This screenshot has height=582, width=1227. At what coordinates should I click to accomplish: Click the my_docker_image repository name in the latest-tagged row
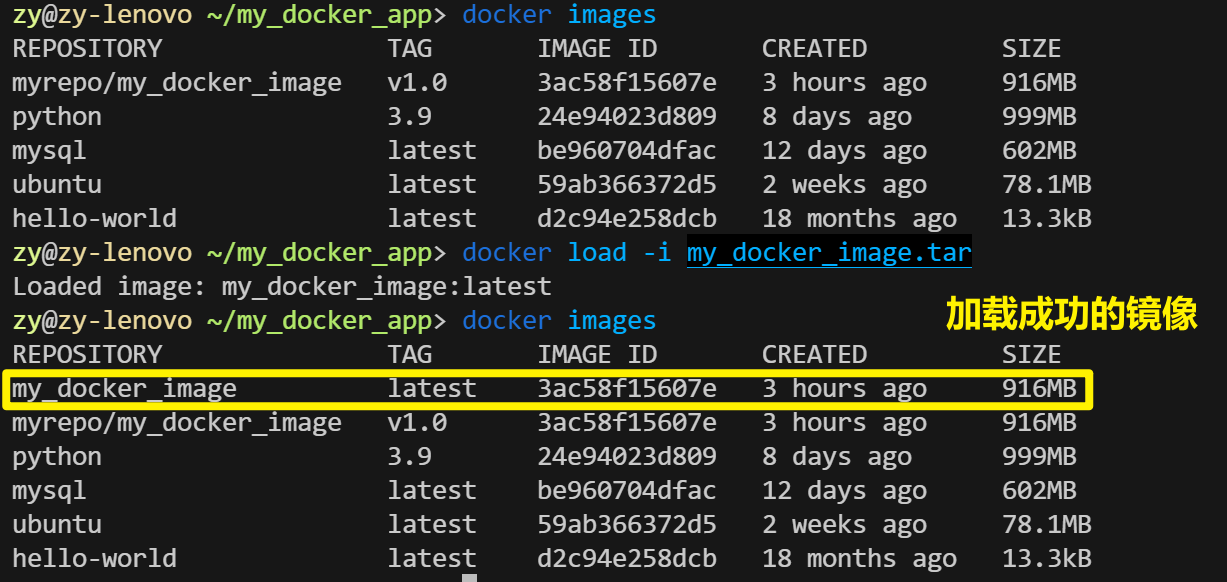[x=125, y=389]
